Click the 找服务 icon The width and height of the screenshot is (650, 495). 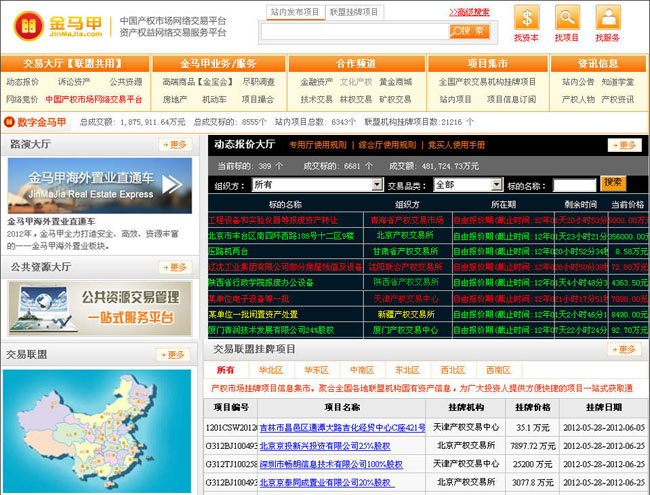tap(607, 18)
